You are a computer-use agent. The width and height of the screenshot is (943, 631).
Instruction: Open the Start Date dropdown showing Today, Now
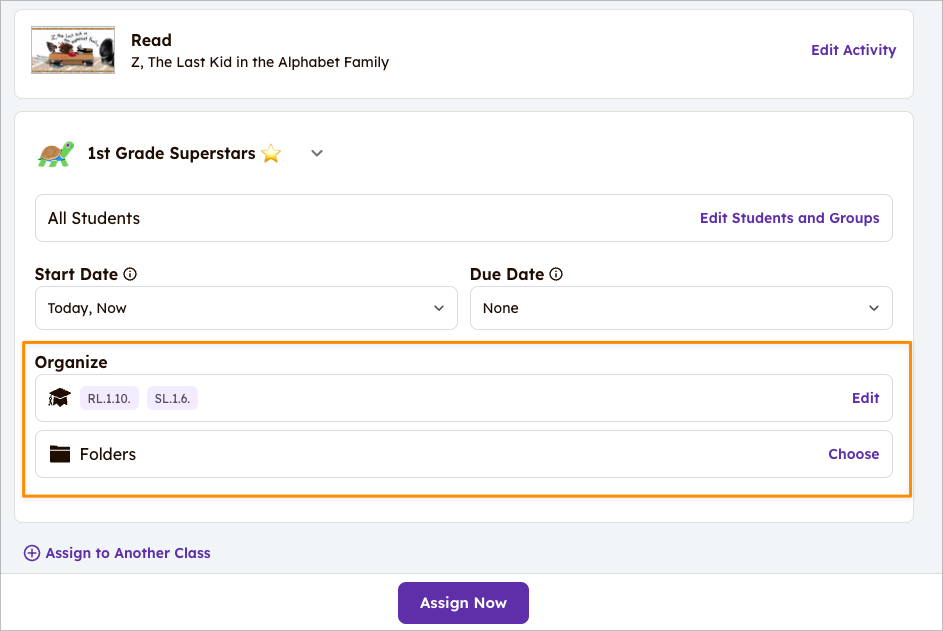pos(246,308)
